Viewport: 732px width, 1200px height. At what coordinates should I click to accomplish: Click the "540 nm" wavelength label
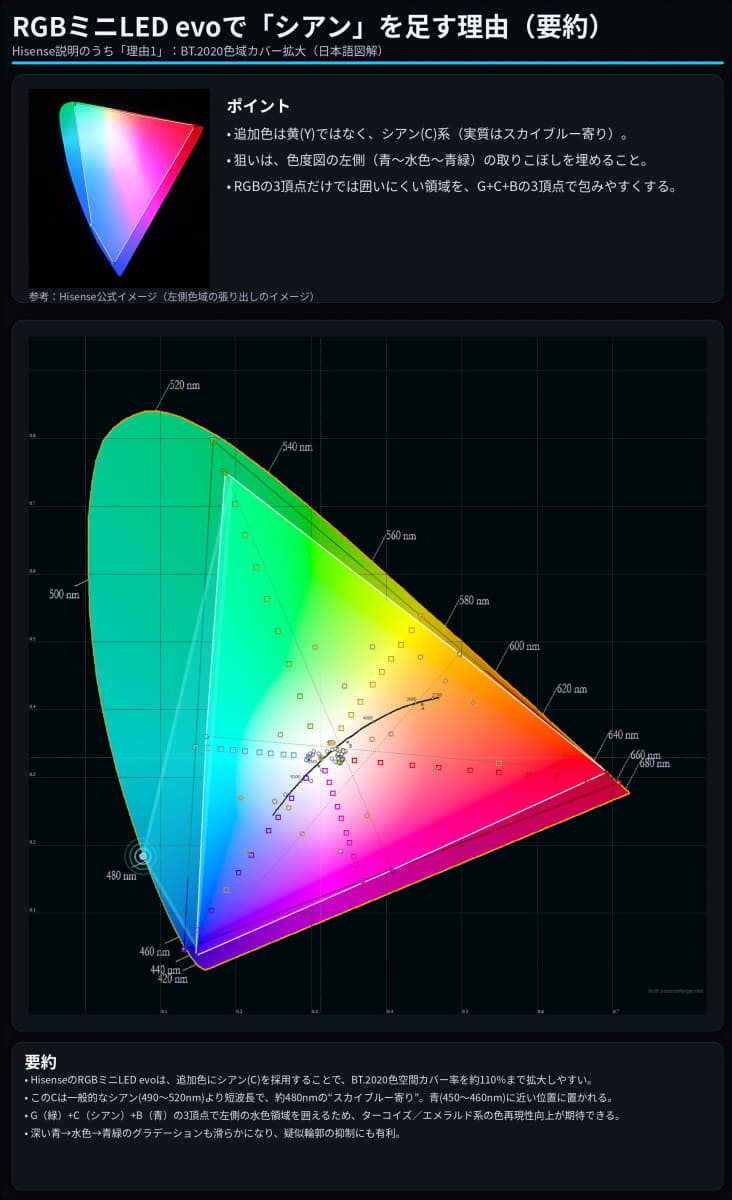pyautogui.click(x=297, y=447)
